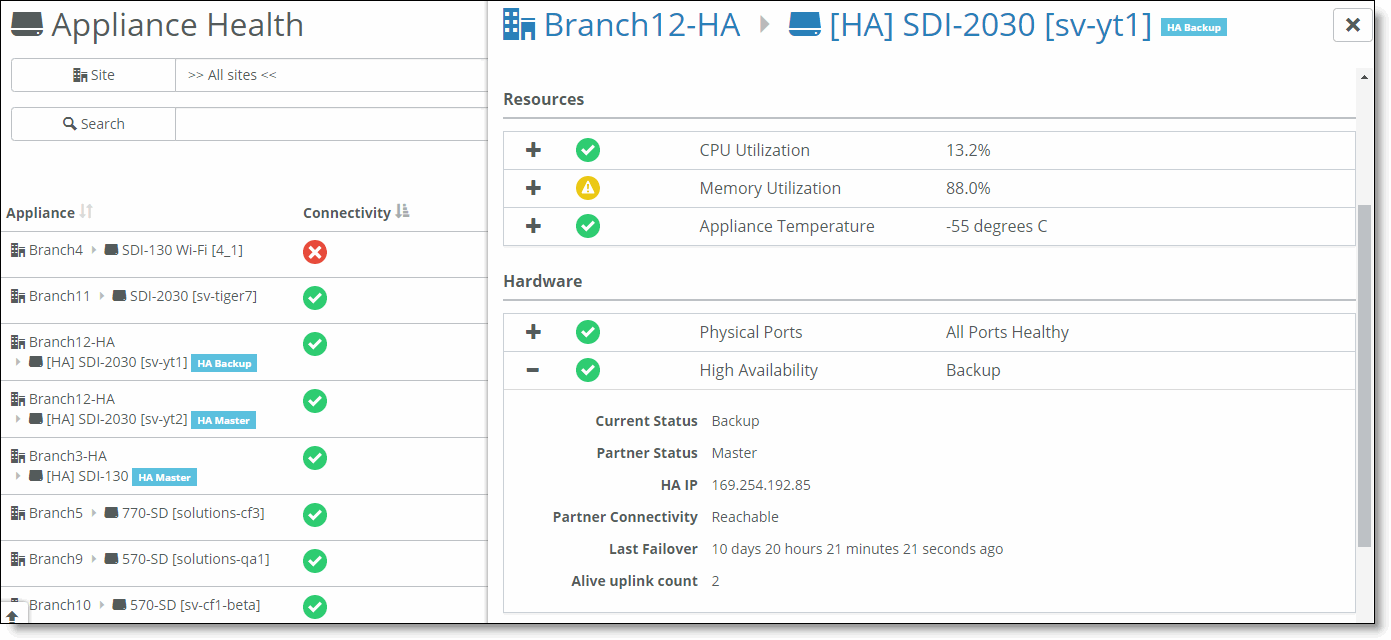Click the up-arrow icon at bottom left corner
Image resolution: width=1391 pixels, height=640 pixels.
pos(12,616)
